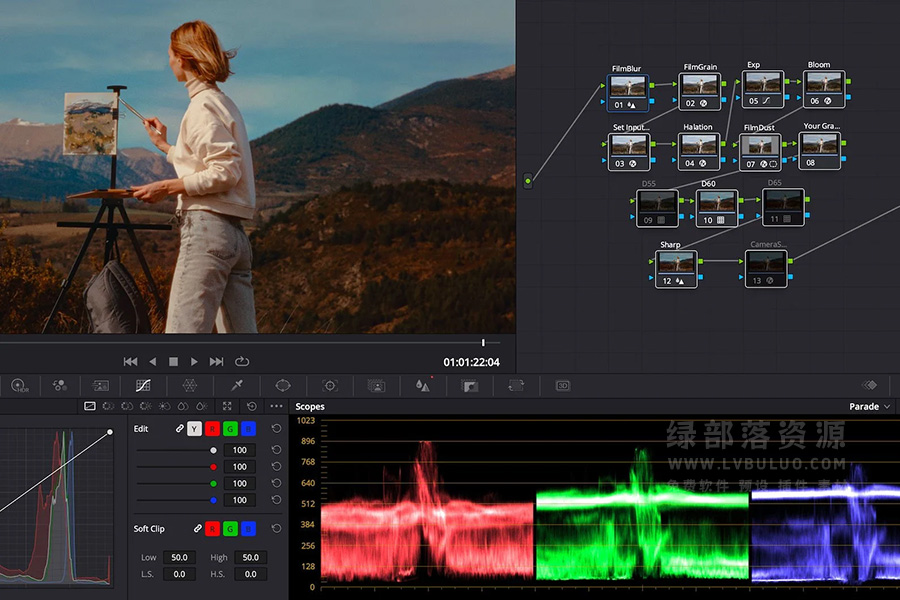The height and width of the screenshot is (600, 900).
Task: Click the red intensity slider handle
Action: point(213,467)
